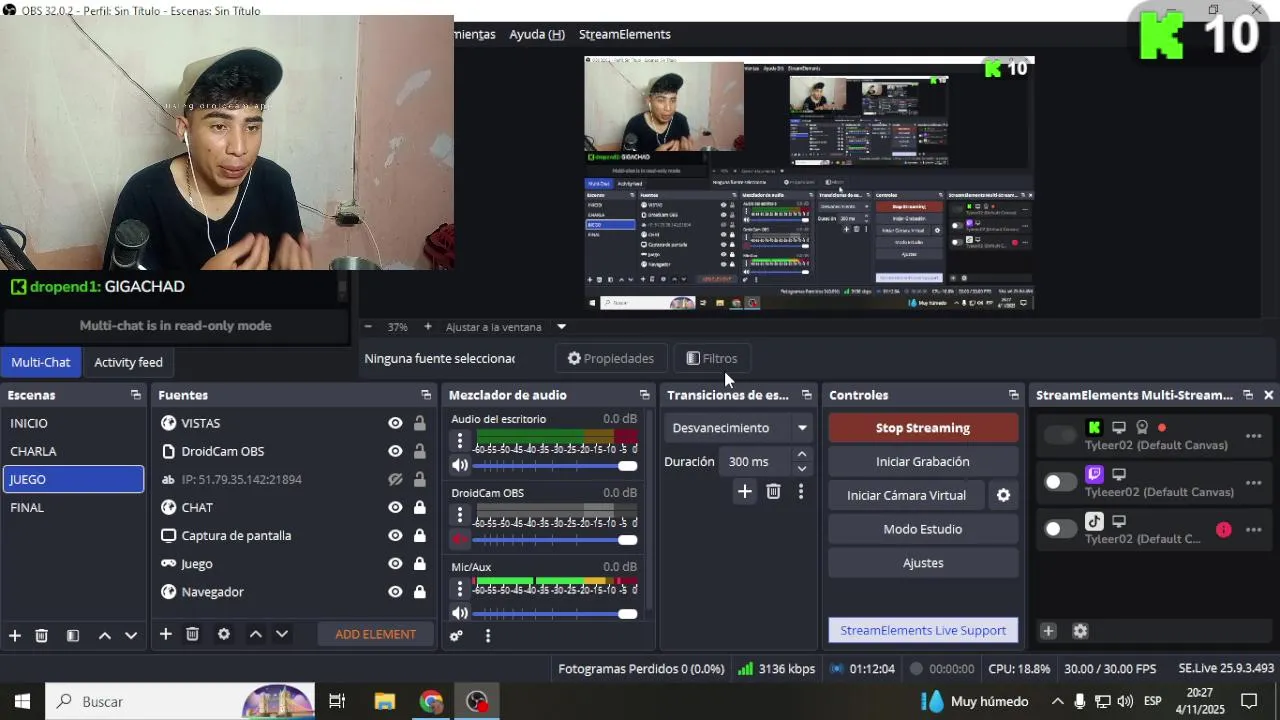Undock Transiciones panel float icon
1280x720 pixels.
[x=807, y=395]
